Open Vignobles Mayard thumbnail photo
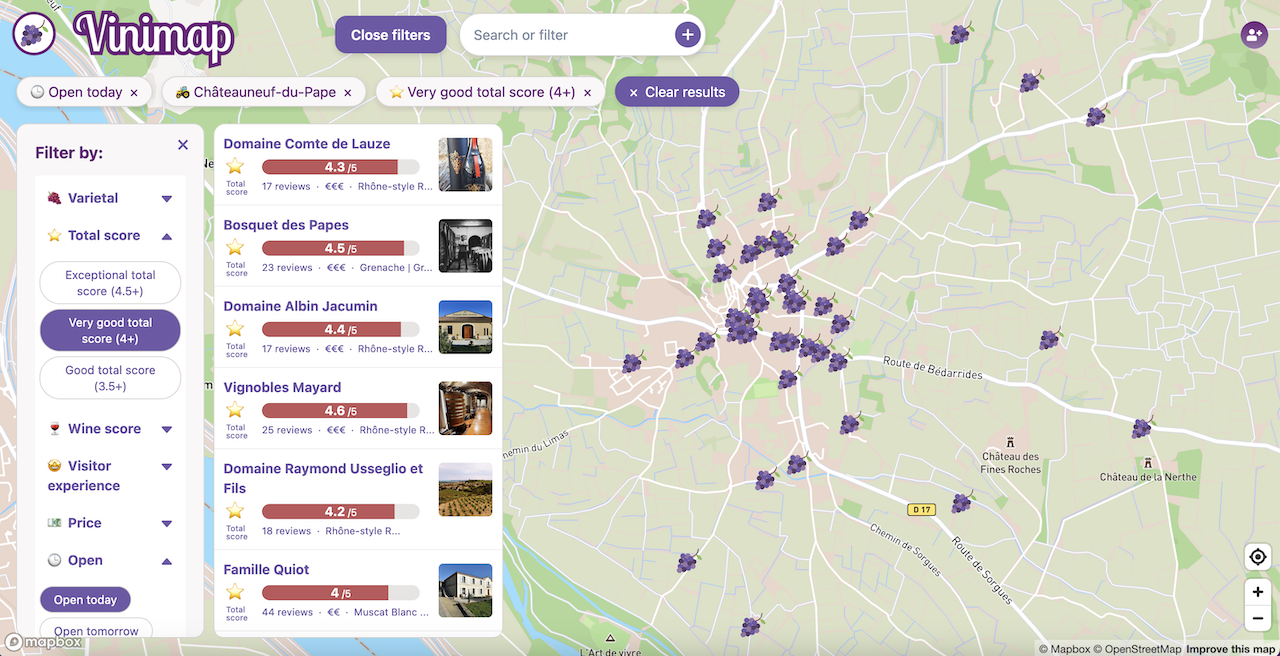 click(x=465, y=408)
